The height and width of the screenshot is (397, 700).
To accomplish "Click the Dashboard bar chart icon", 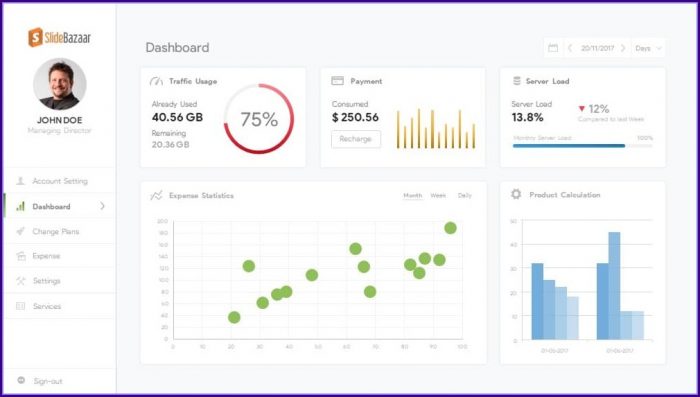I will [x=21, y=206].
